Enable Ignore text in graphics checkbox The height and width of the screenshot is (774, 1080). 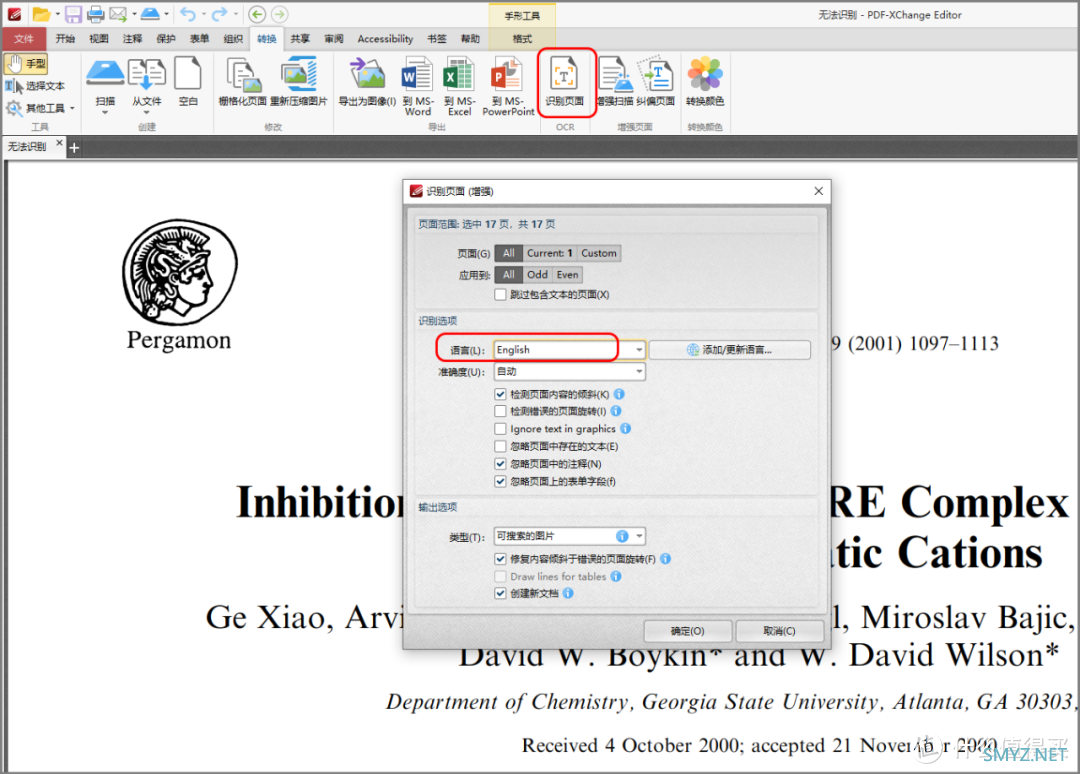pyautogui.click(x=501, y=429)
